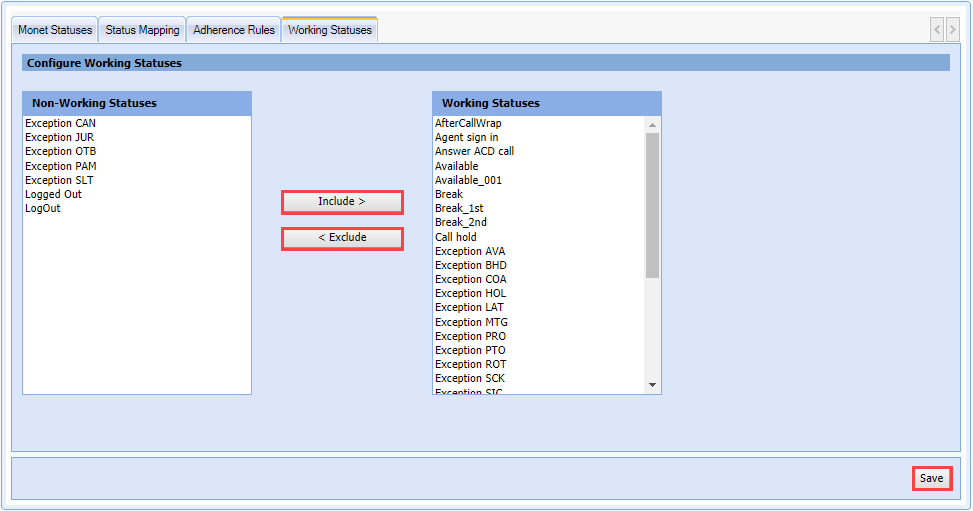Go to the Adherence Rules tab
Screen dimensions: 973x511
(234, 30)
